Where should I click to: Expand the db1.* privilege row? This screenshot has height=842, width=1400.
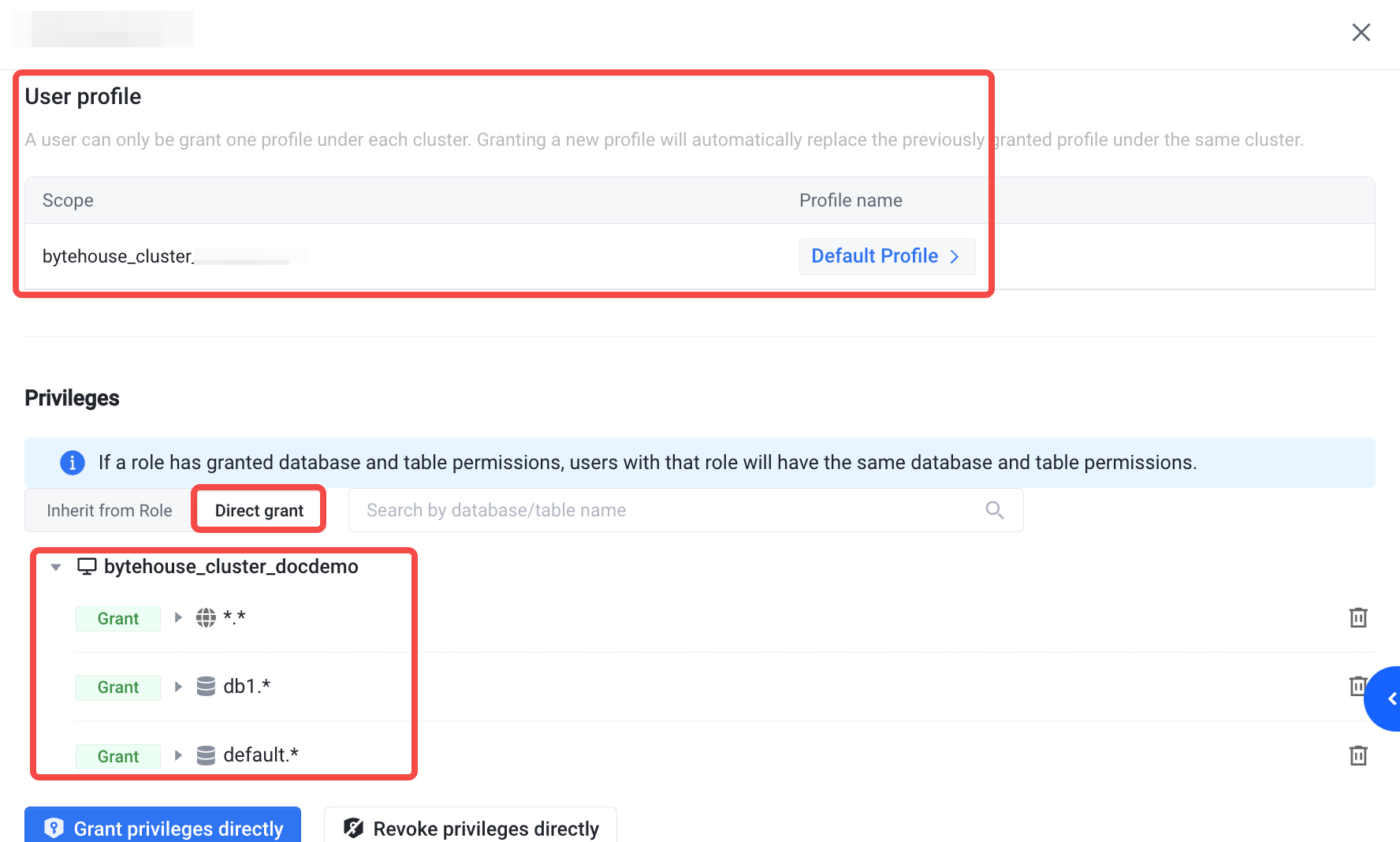pos(178,687)
